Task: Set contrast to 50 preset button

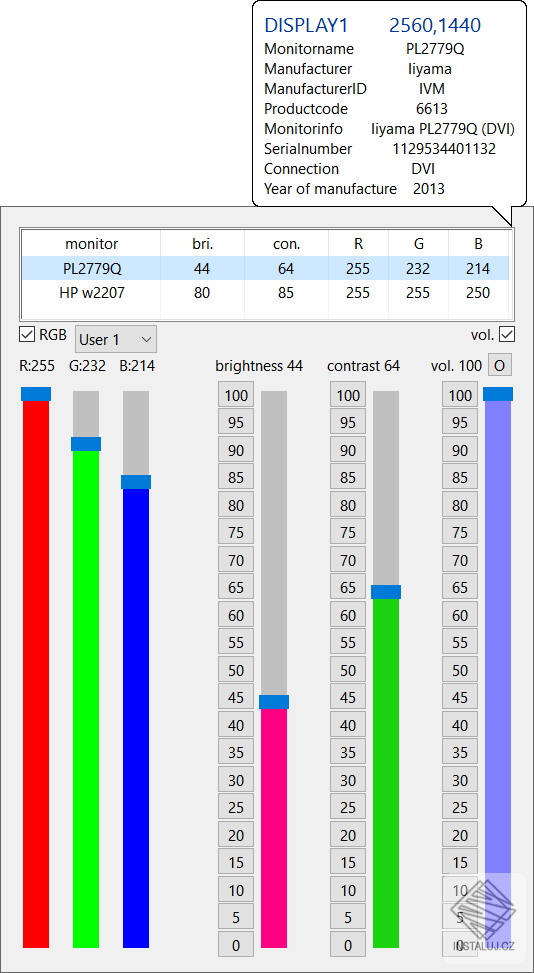Action: (x=348, y=671)
